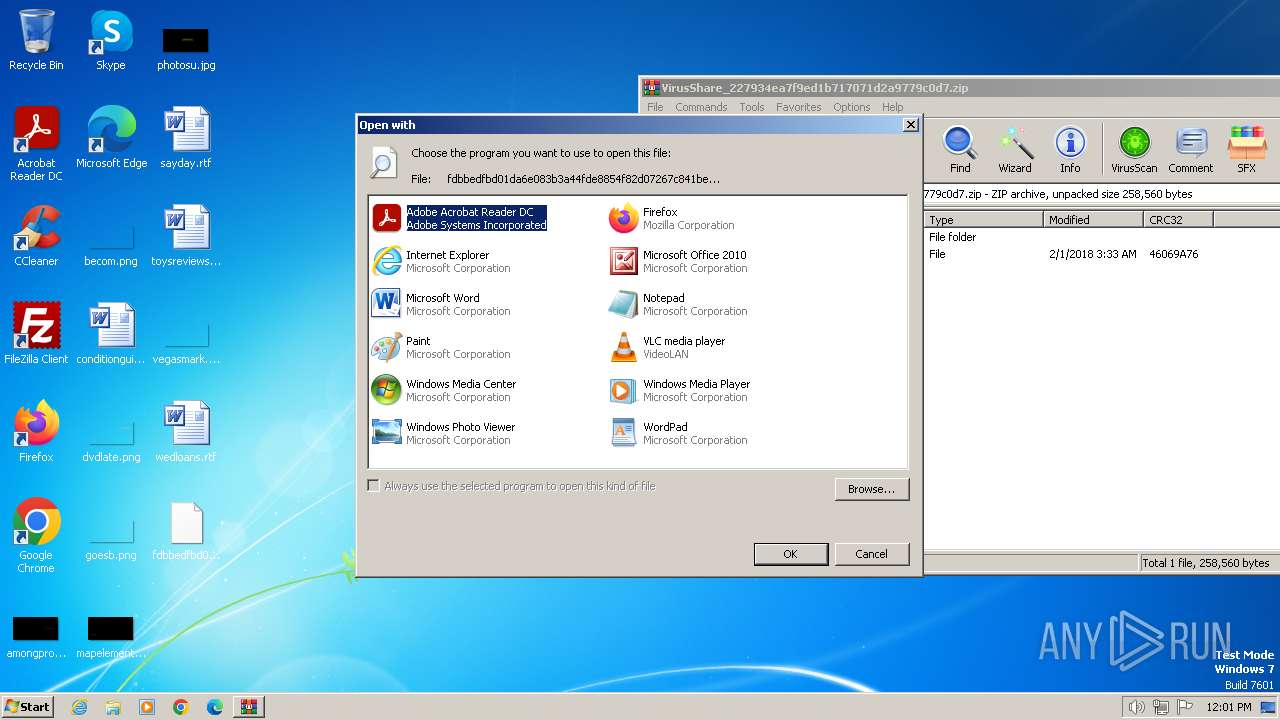Sort by Modified column in WinRAR
1280x720 pixels.
1094,219
